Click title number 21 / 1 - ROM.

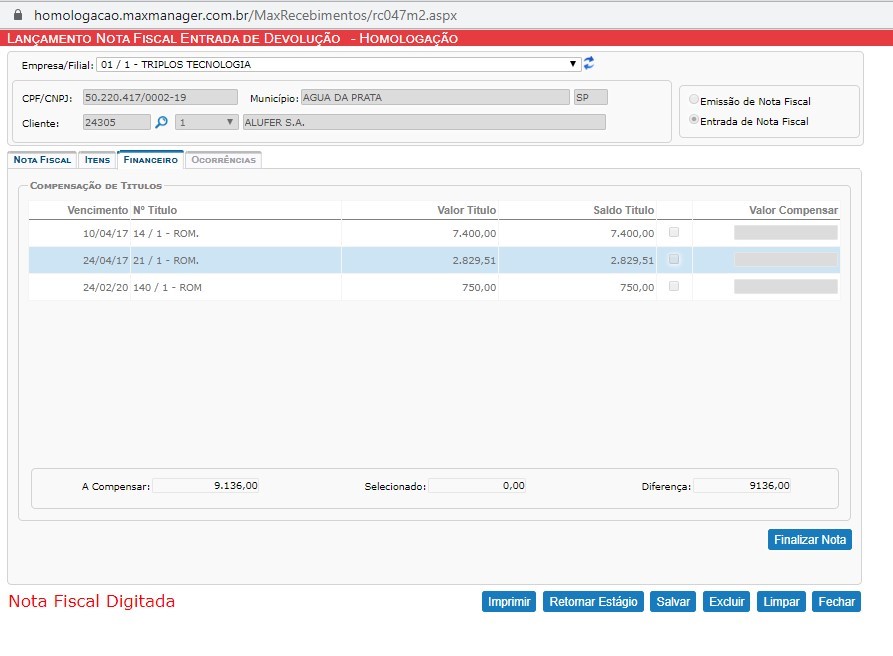[x=166, y=260]
